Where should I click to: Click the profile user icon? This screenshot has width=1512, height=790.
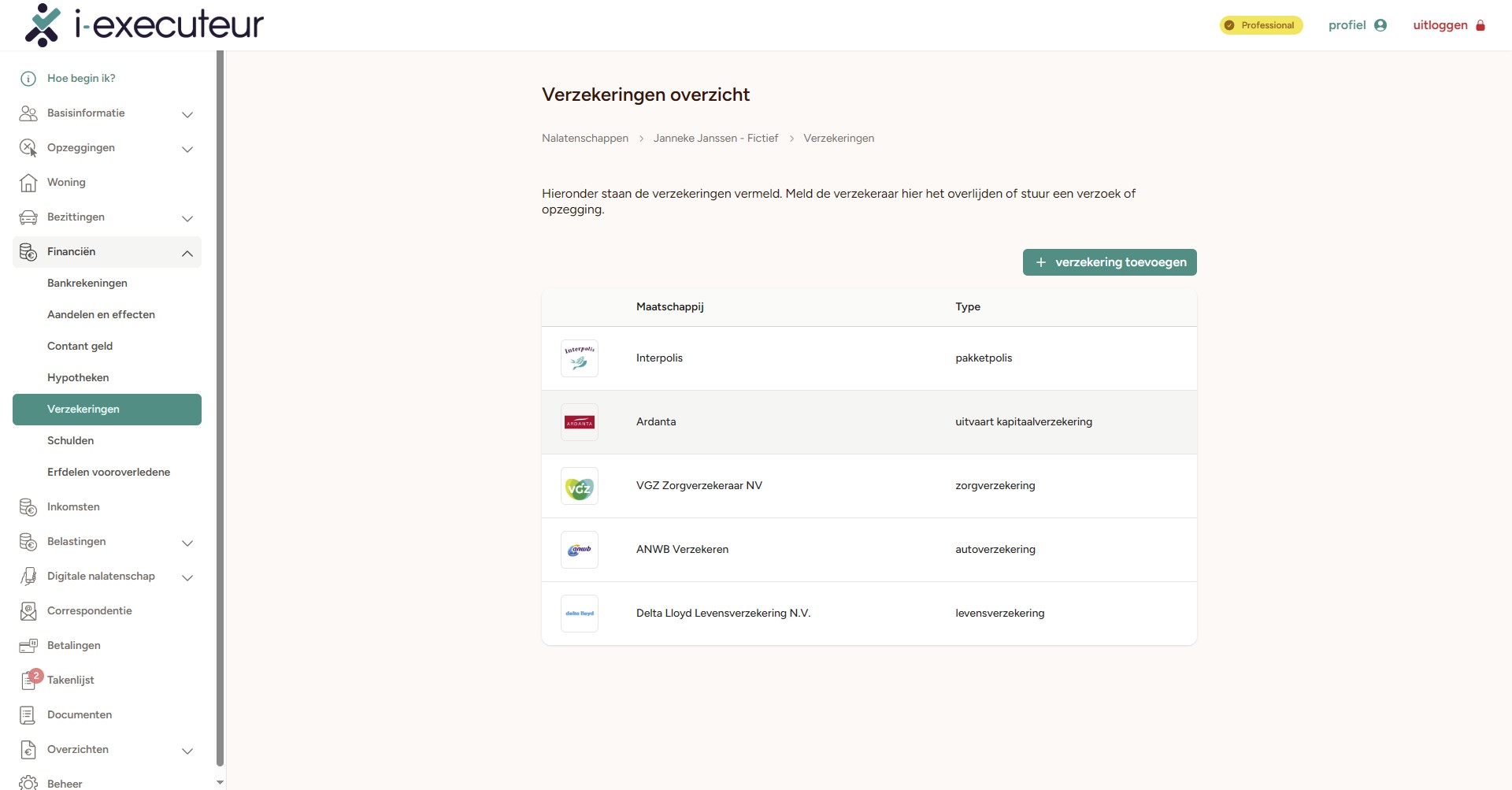pyautogui.click(x=1380, y=25)
